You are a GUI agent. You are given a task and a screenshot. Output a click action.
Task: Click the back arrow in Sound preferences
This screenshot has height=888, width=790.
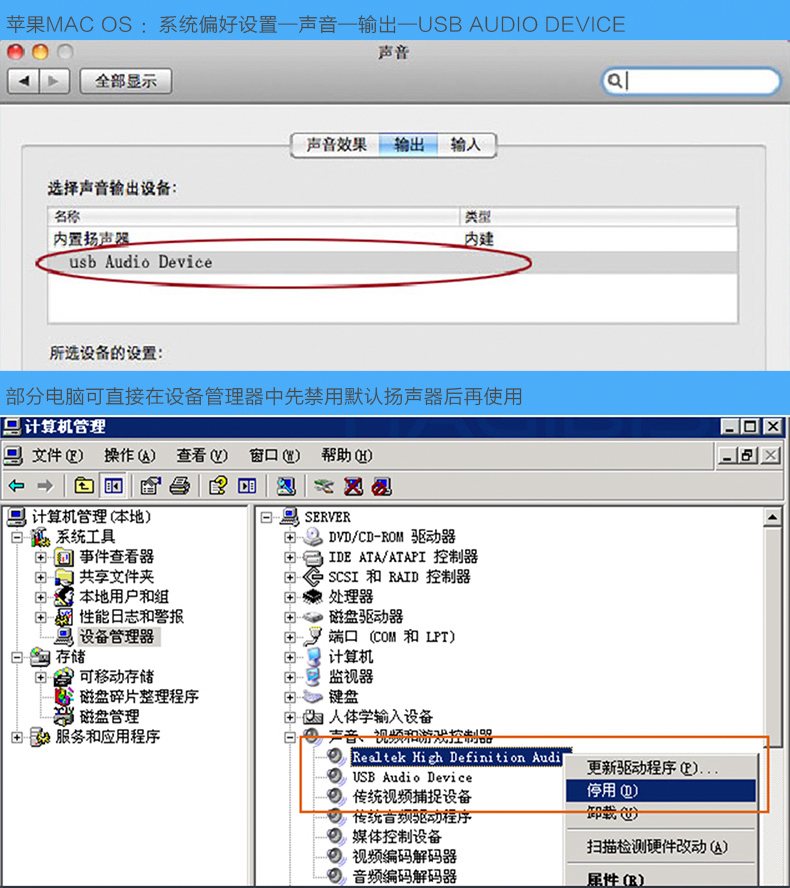(23, 82)
